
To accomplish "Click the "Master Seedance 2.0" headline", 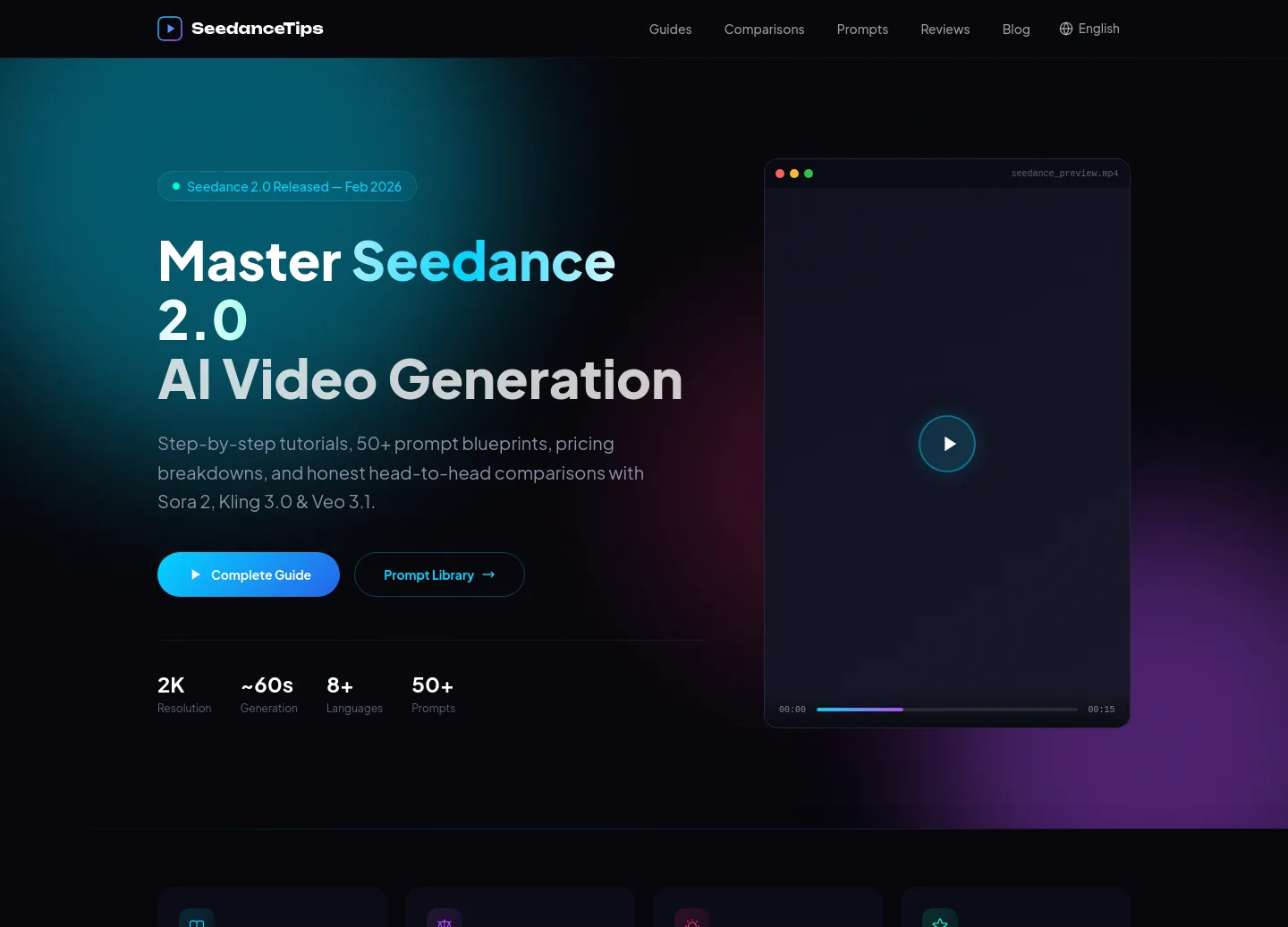I will tap(386, 291).
